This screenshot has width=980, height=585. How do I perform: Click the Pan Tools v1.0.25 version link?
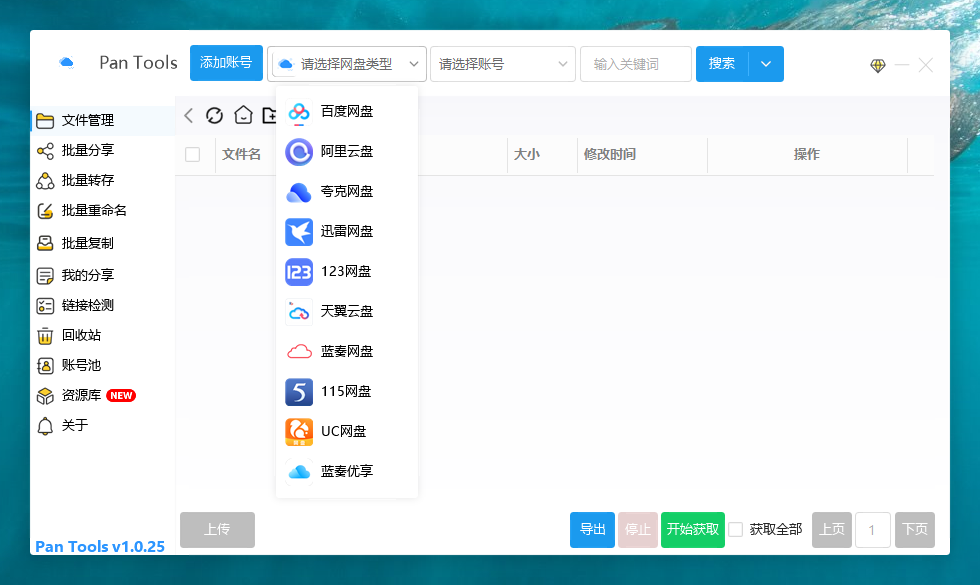(x=100, y=546)
